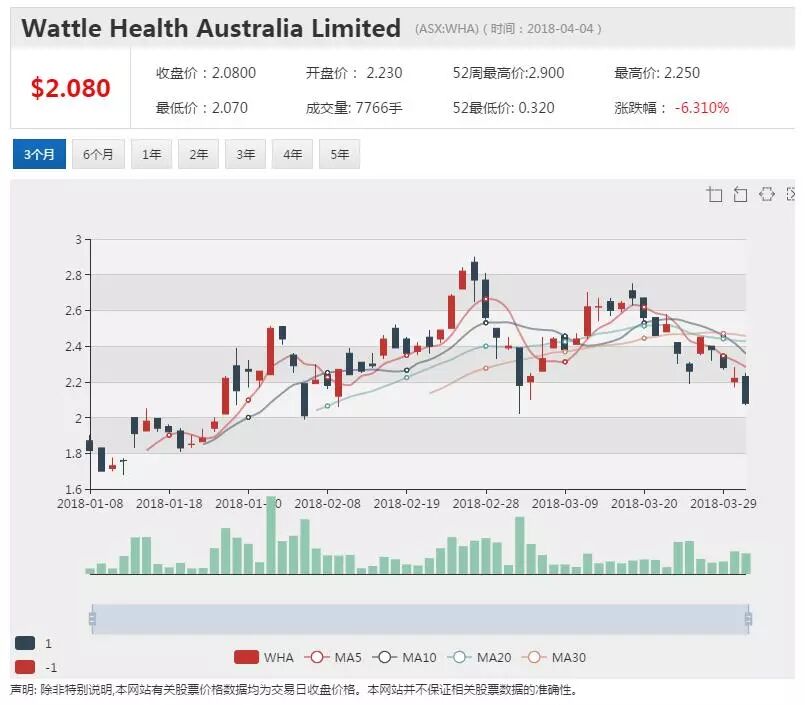Click the tallest volume bar near 2018-01-30
Image resolution: width=805 pixels, height=705 pixels.
(x=271, y=535)
